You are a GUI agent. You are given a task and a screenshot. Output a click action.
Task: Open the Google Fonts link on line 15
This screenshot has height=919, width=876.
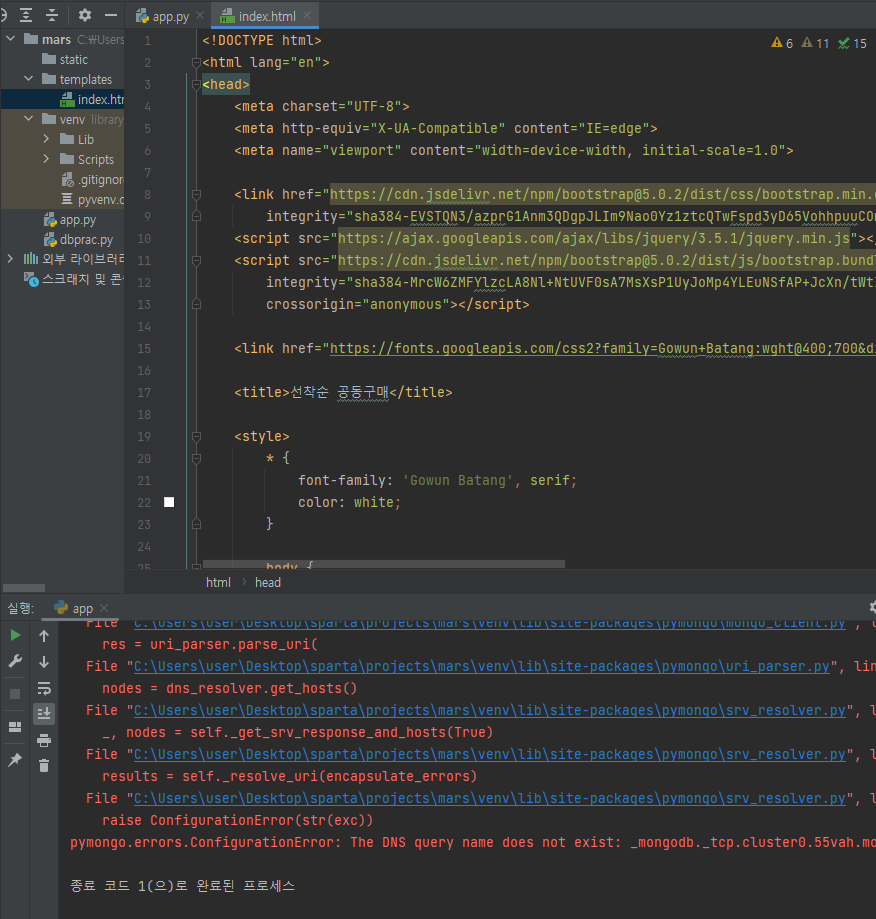point(602,348)
